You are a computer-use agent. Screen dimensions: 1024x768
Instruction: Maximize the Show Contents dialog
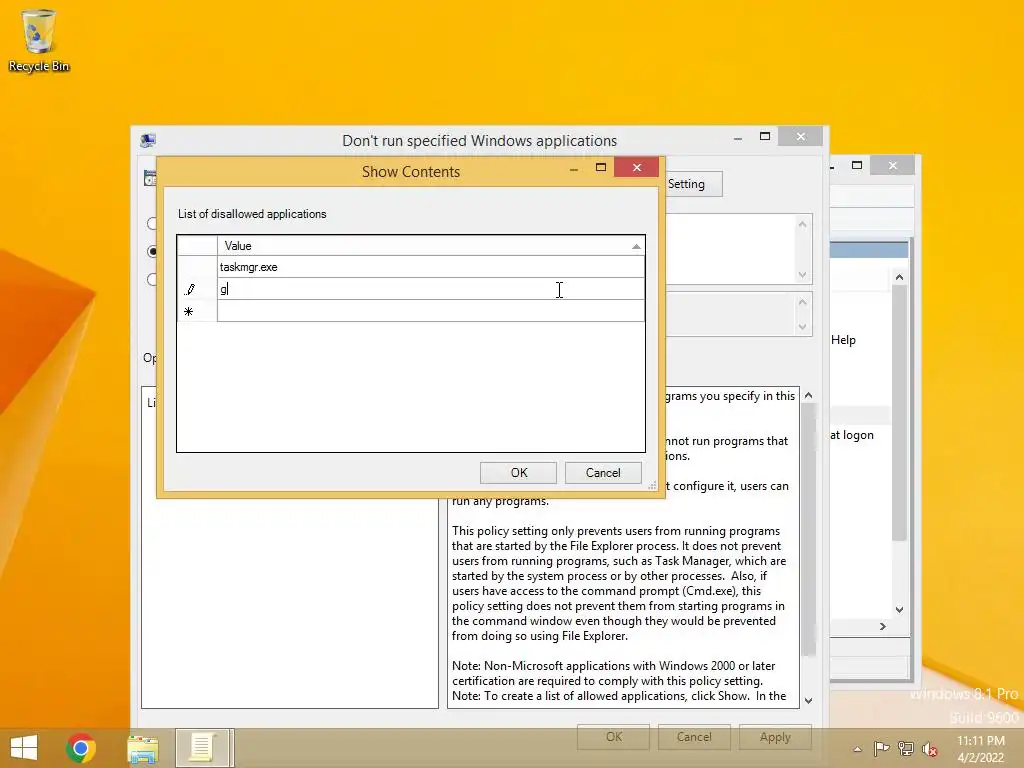(601, 168)
